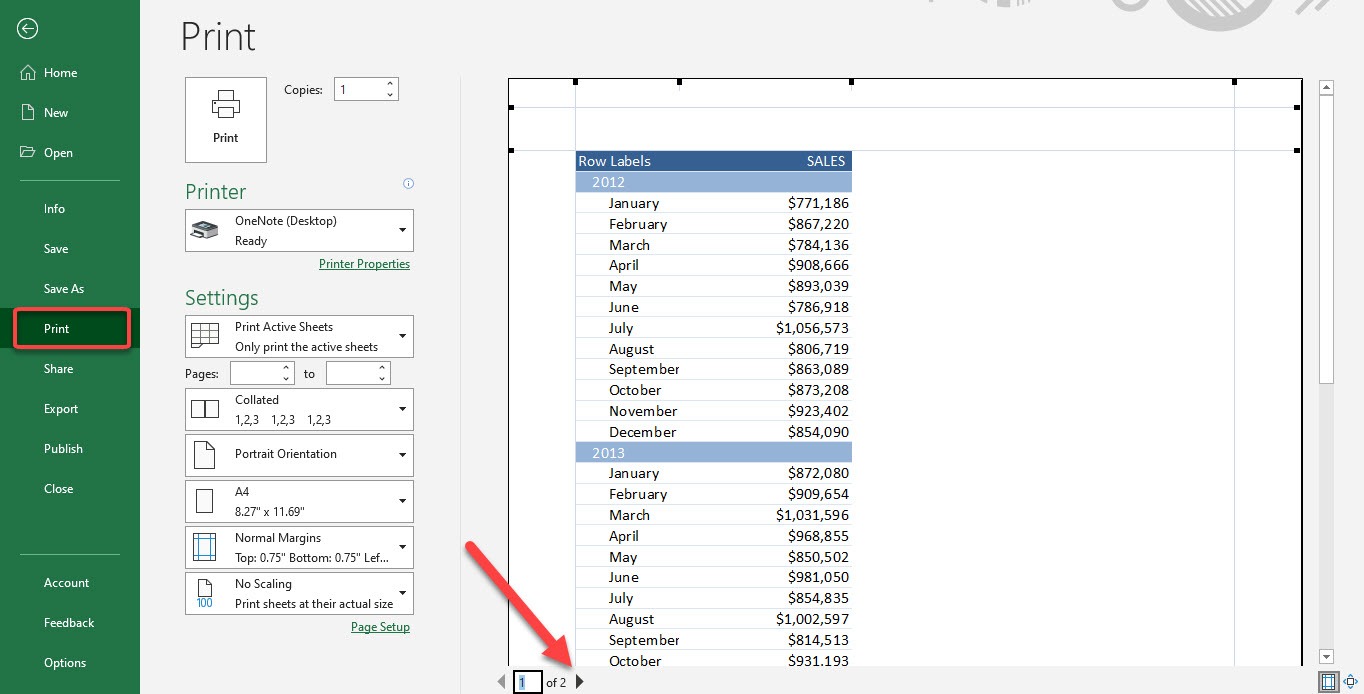Viewport: 1364px width, 694px height.
Task: Expand the Print Active Sheets dropdown
Action: 299,337
